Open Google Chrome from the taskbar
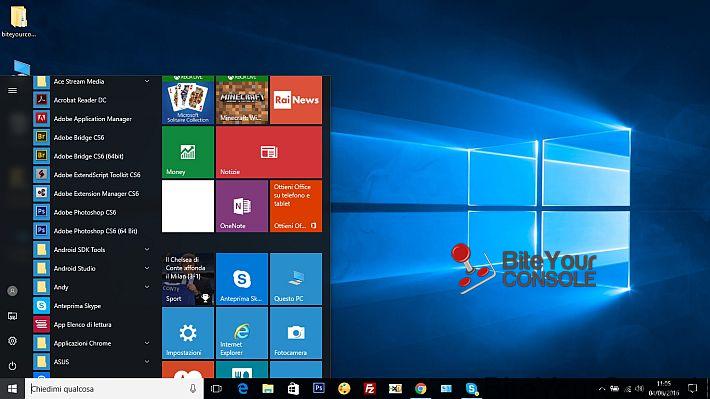This screenshot has height=399, width=710. (x=421, y=389)
